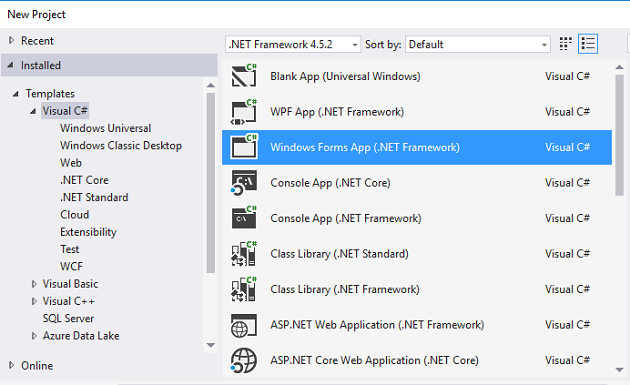
Task: Collapse the Visual C# tree node
Action: click(x=33, y=111)
